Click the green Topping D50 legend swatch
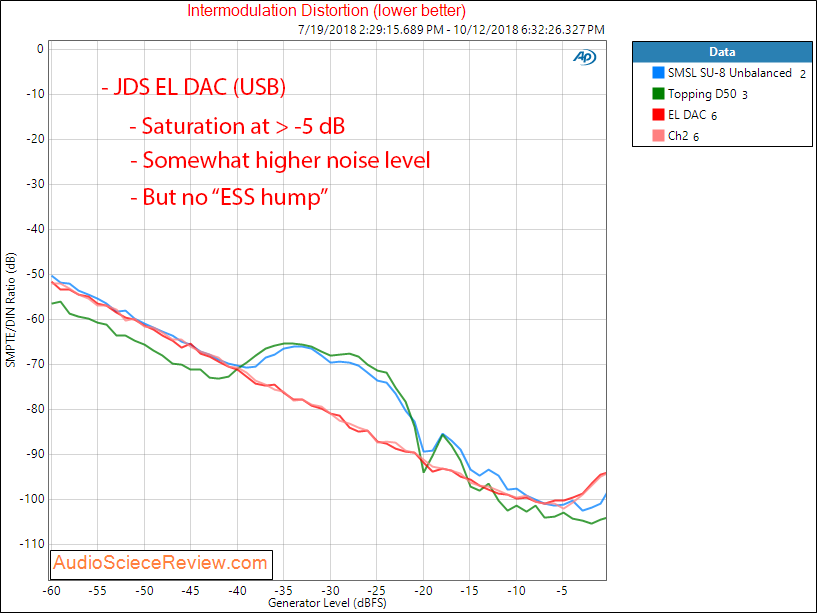 [x=659, y=94]
